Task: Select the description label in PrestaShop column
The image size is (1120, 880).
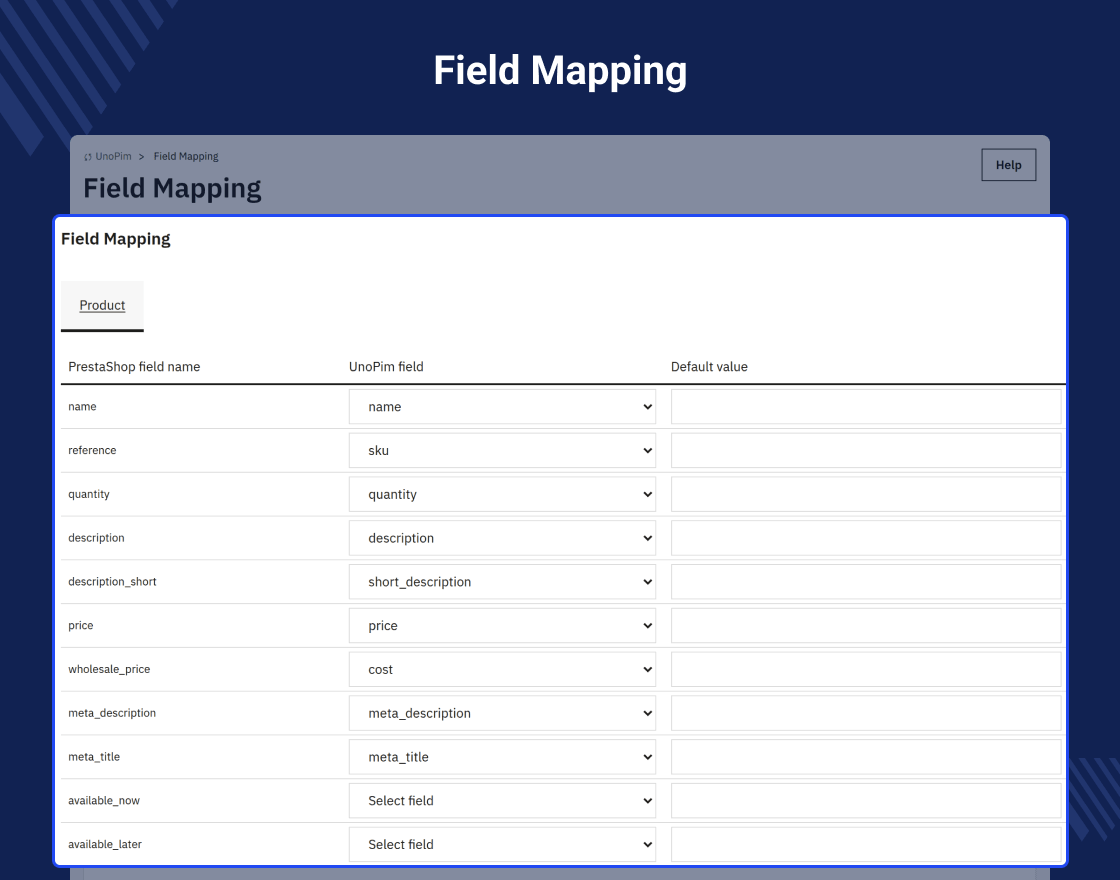Action: [x=96, y=538]
